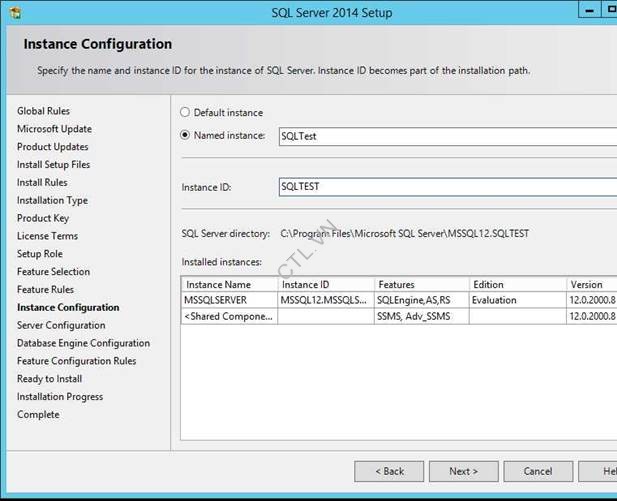The image size is (617, 501).
Task: Go to Feature Configuration Rules step
Action: (77, 361)
